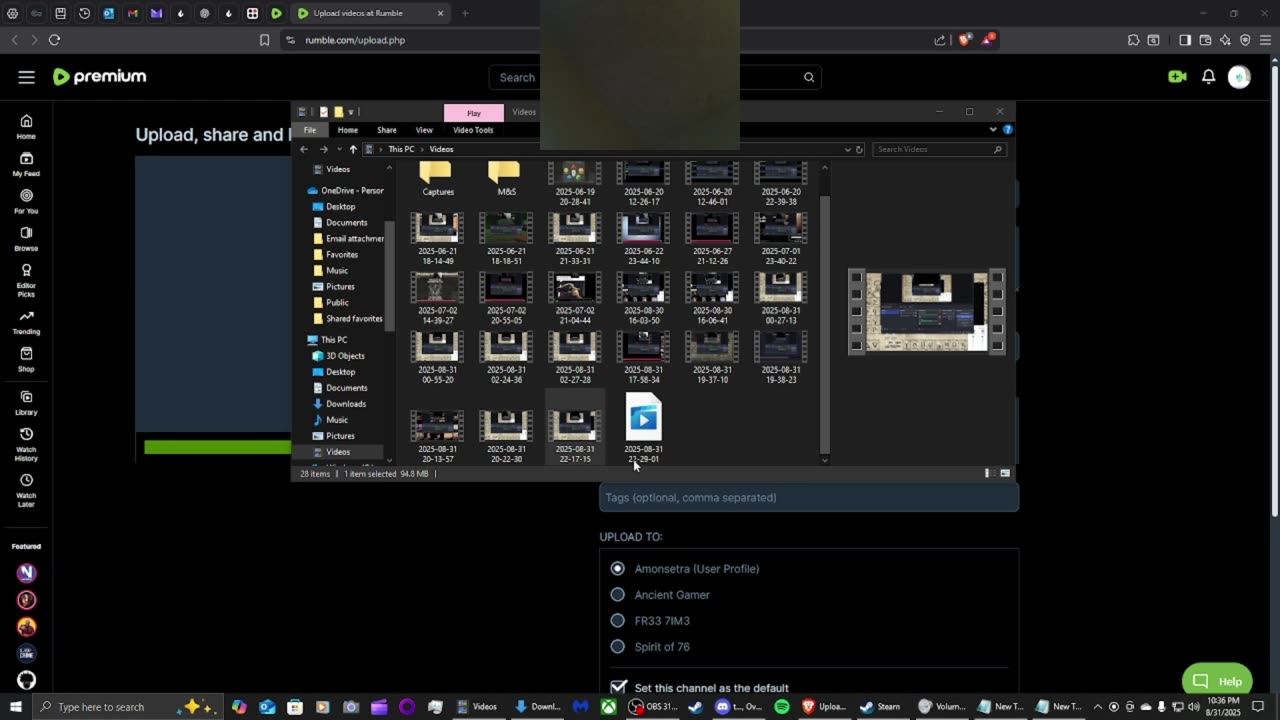Select Amonsetra (User Profile) upload option
The width and height of the screenshot is (1280, 720).
click(x=617, y=569)
